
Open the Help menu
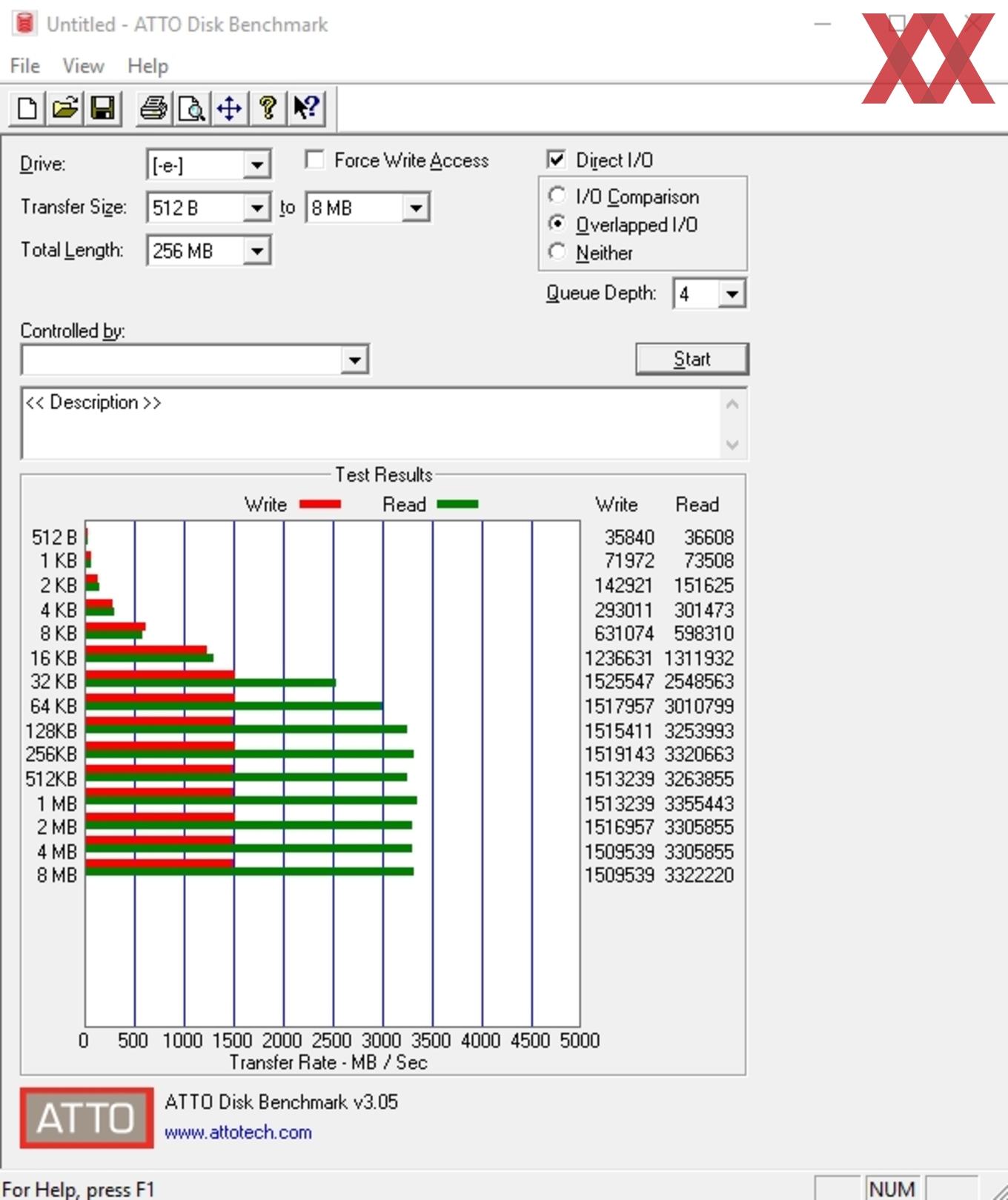pos(147,66)
